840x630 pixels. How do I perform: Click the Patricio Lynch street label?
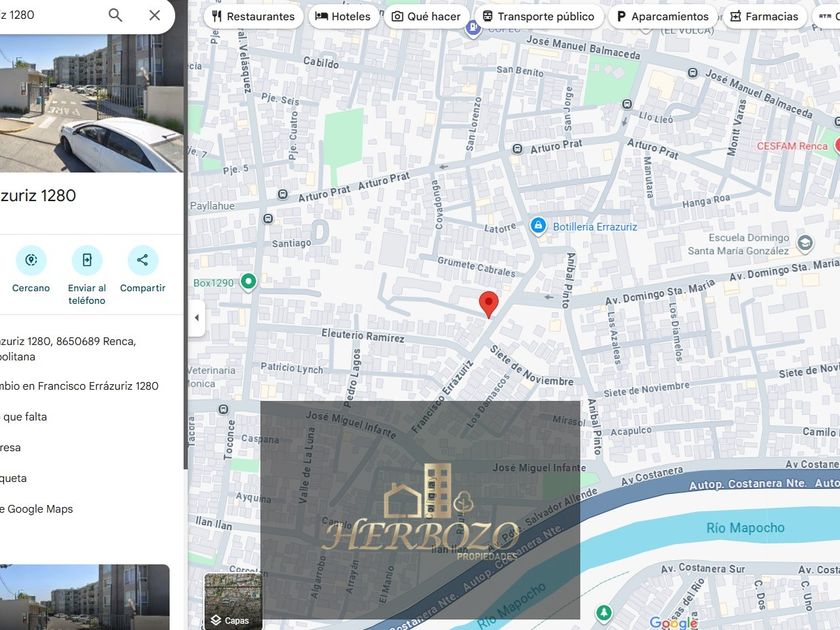291,368
